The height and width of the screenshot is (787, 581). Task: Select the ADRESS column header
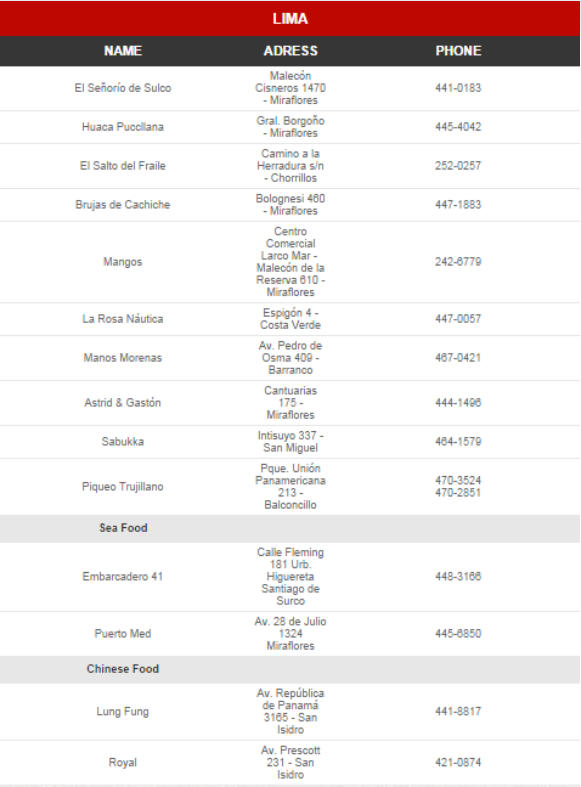point(290,51)
